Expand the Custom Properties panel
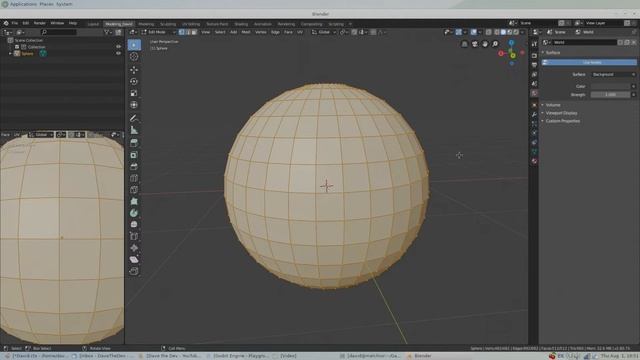Screen dimensions: 640x360 point(562,121)
